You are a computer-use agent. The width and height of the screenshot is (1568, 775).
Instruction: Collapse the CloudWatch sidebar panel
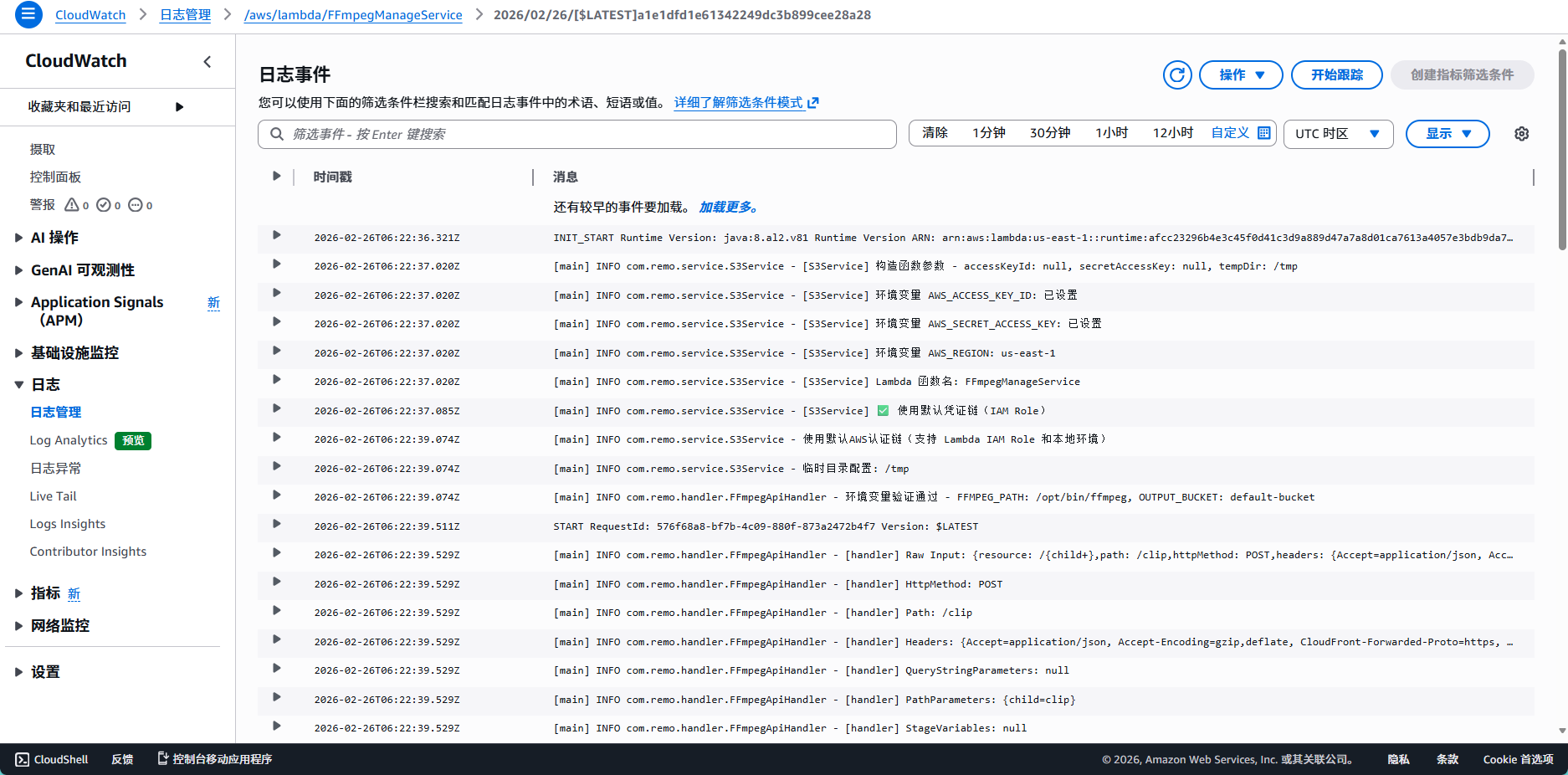pyautogui.click(x=208, y=62)
